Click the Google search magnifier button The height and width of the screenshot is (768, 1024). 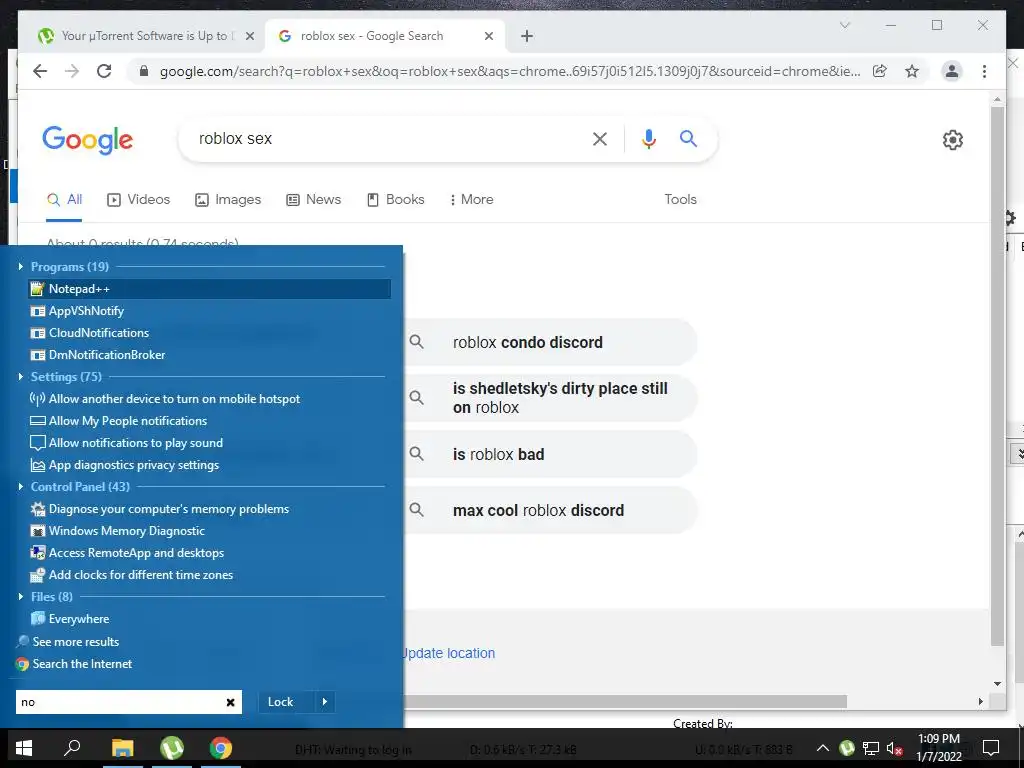point(688,138)
